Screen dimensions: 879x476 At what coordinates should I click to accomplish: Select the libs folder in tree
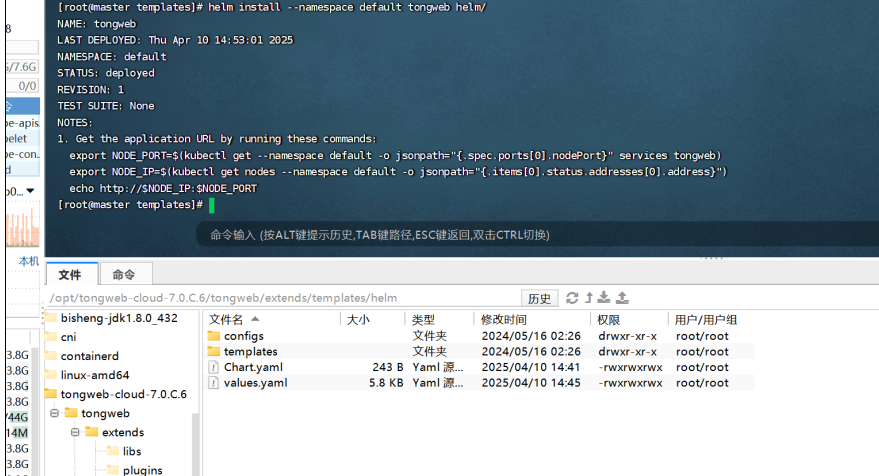click(x=132, y=451)
